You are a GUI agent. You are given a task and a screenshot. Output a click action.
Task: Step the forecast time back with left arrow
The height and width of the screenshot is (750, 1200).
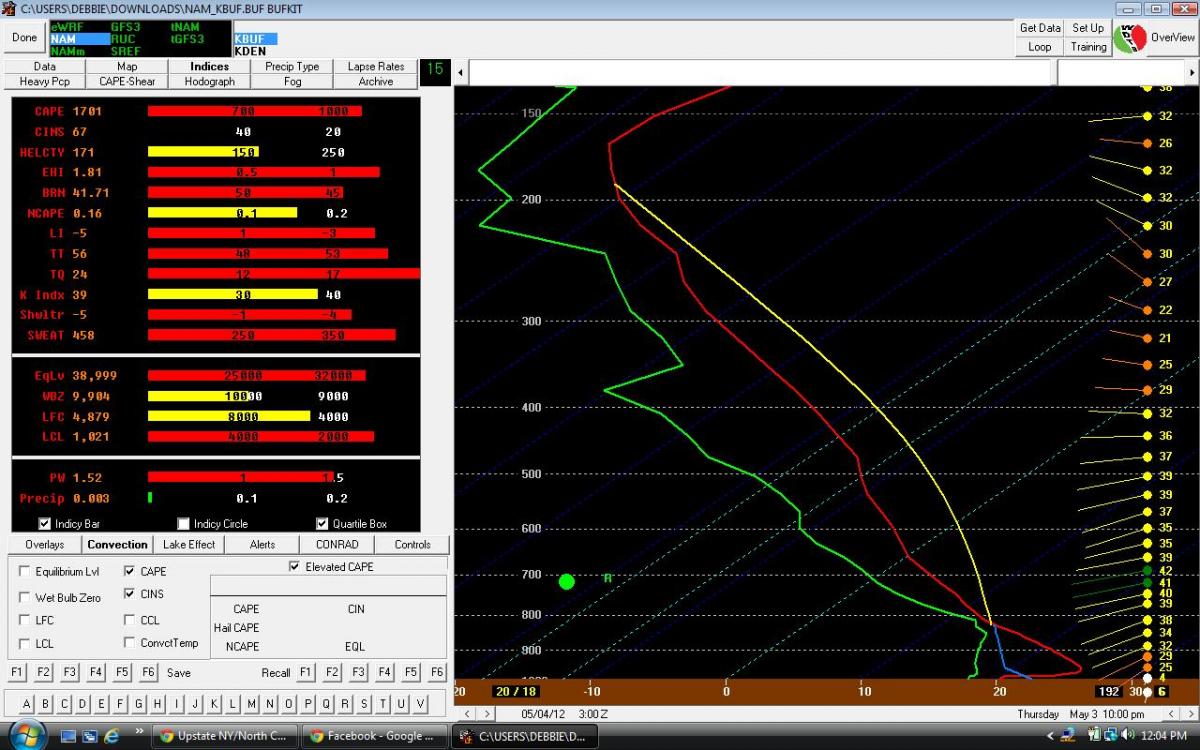pyautogui.click(x=468, y=713)
